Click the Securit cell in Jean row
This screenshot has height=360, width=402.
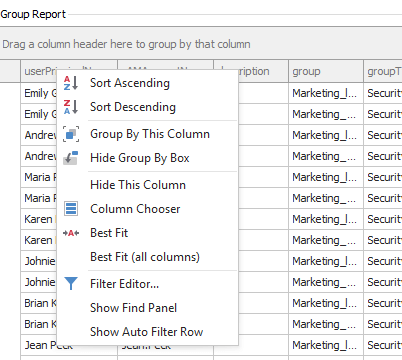(x=383, y=345)
